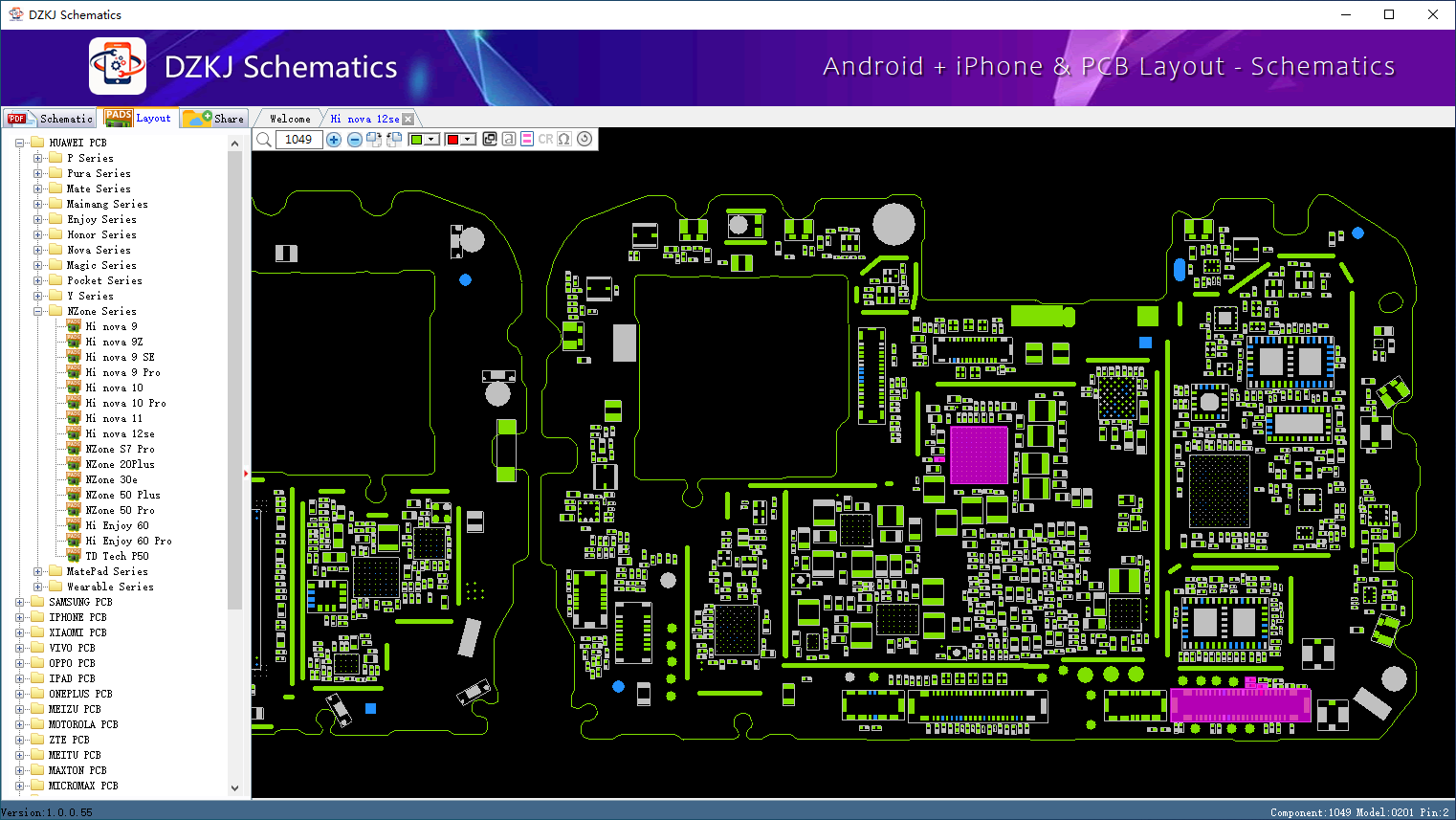The height and width of the screenshot is (820, 1456).
Task: Select the MOTOROLA PCB entry
Action: pyautogui.click(x=83, y=724)
